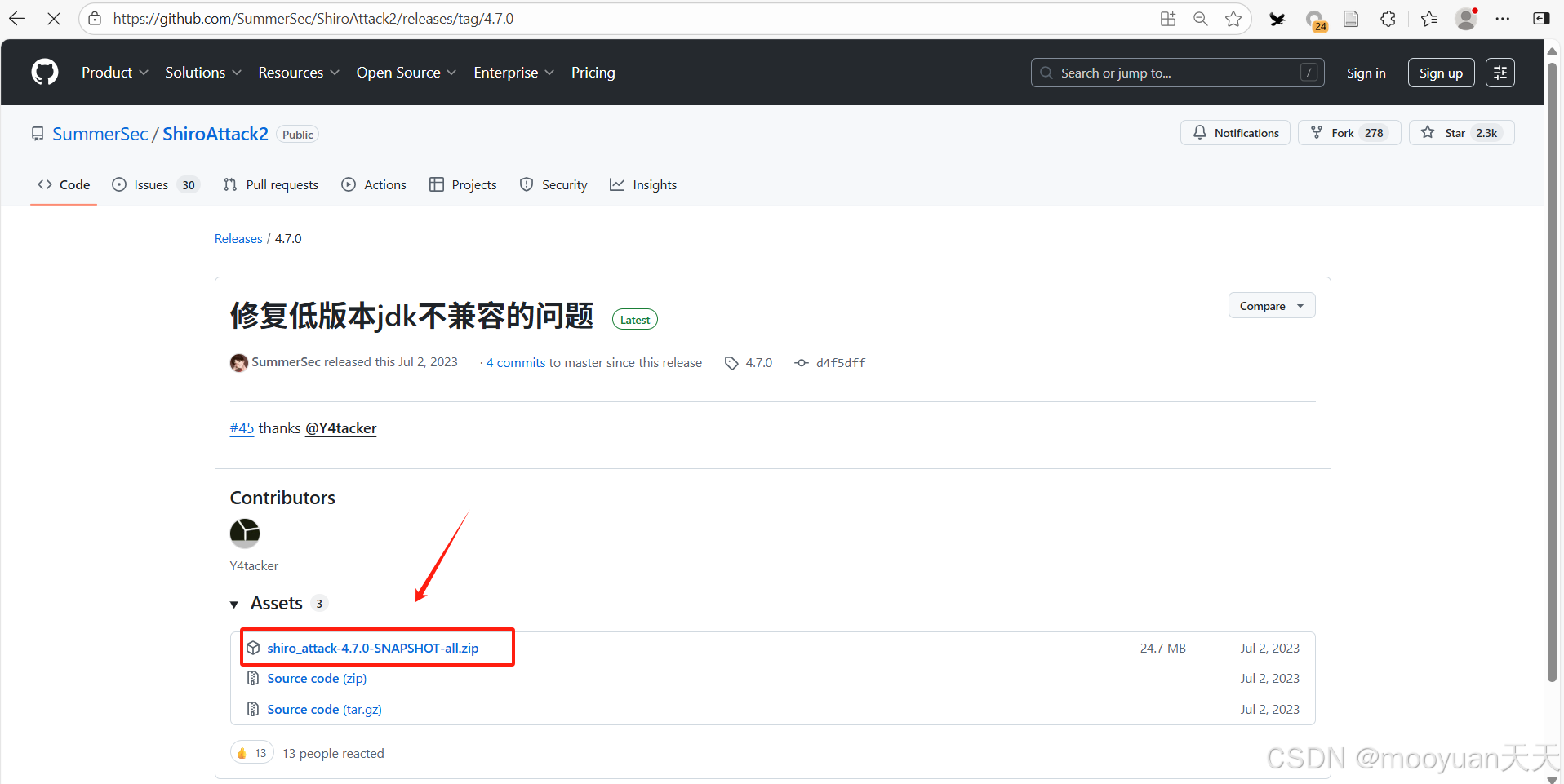Viewport: 1564px width, 784px height.
Task: Expand the Product dropdown menu
Action: point(115,73)
